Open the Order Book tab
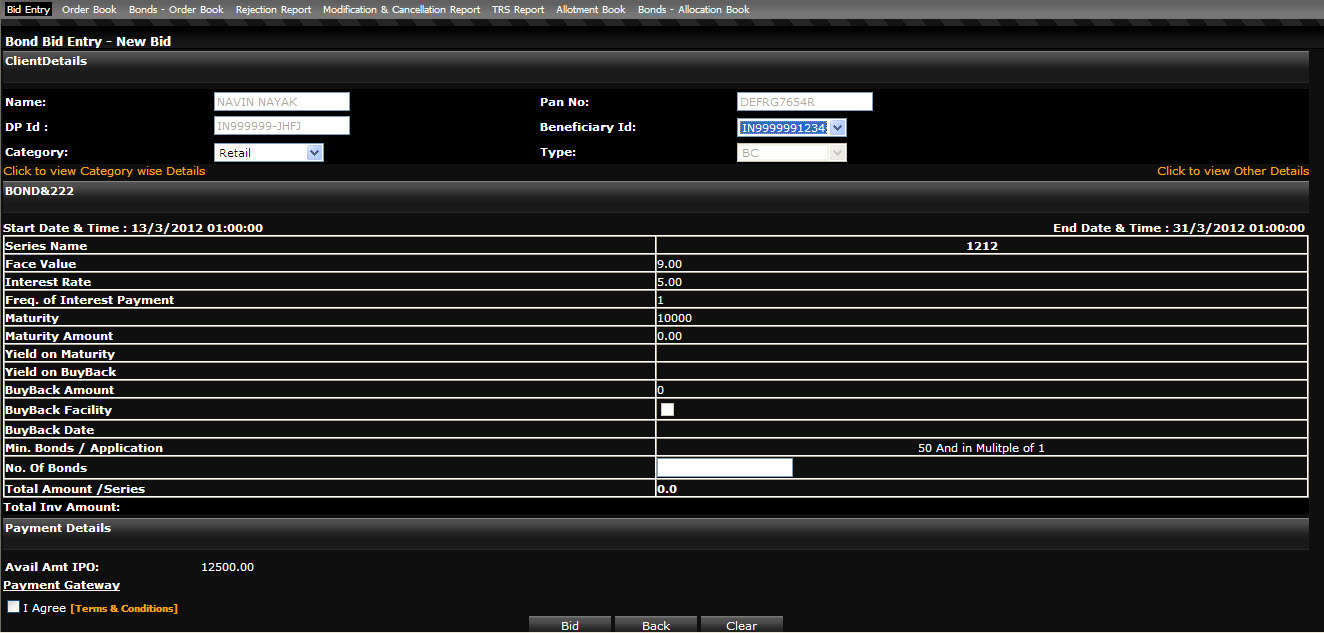 (x=89, y=10)
